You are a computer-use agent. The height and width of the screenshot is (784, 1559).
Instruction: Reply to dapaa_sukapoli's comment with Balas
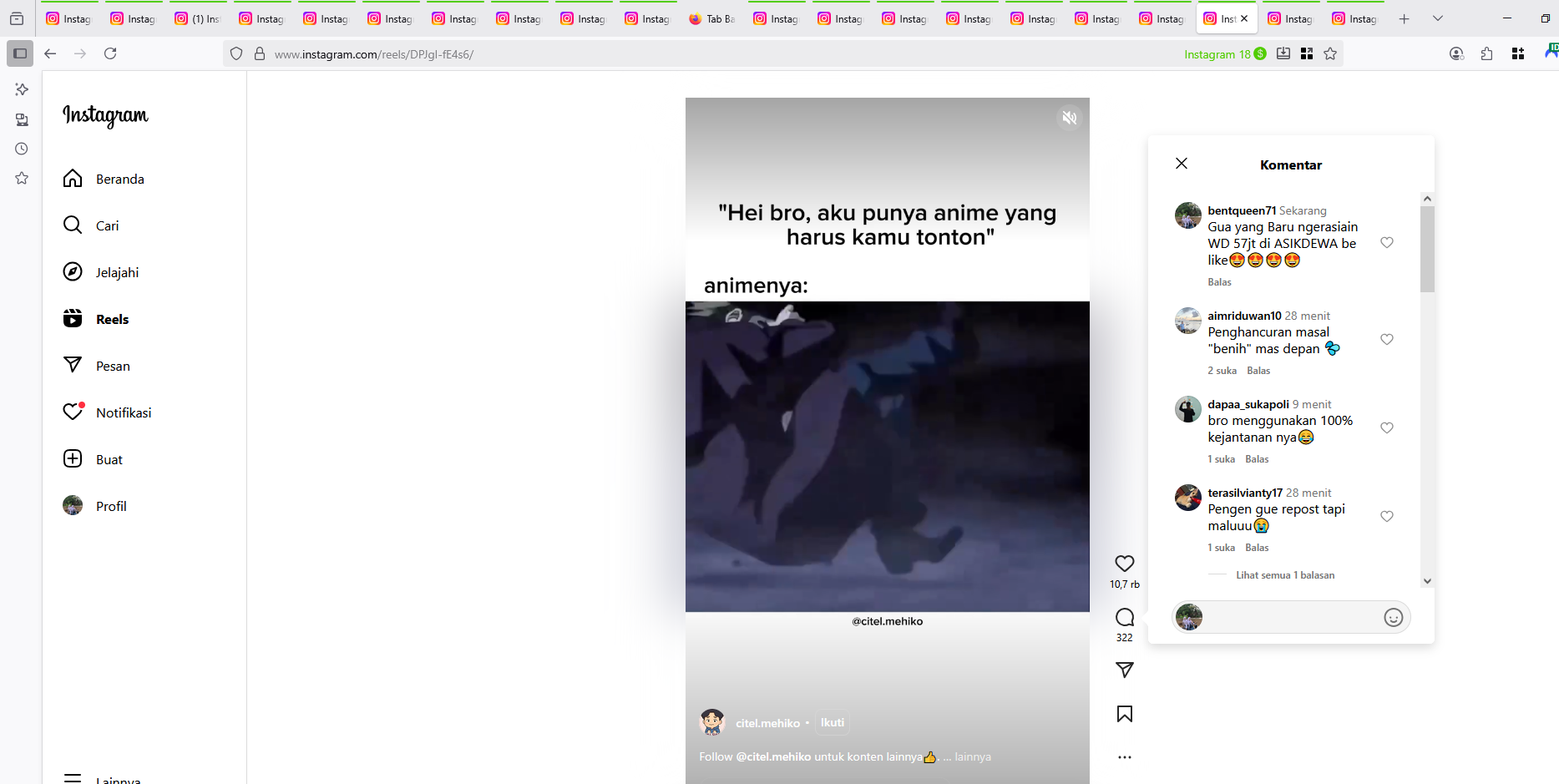point(1257,459)
